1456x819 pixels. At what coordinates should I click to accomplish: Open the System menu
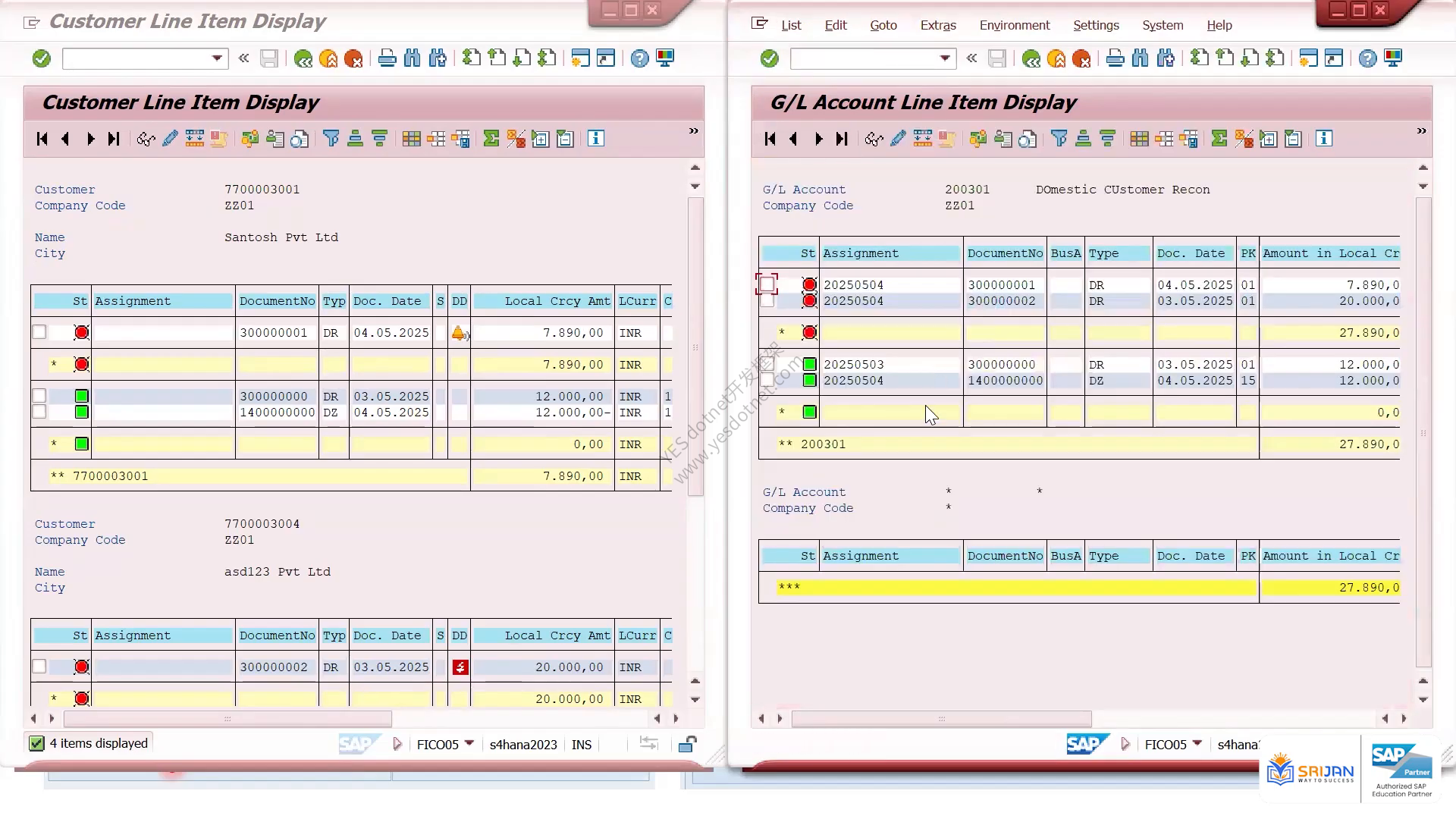pos(1163,25)
